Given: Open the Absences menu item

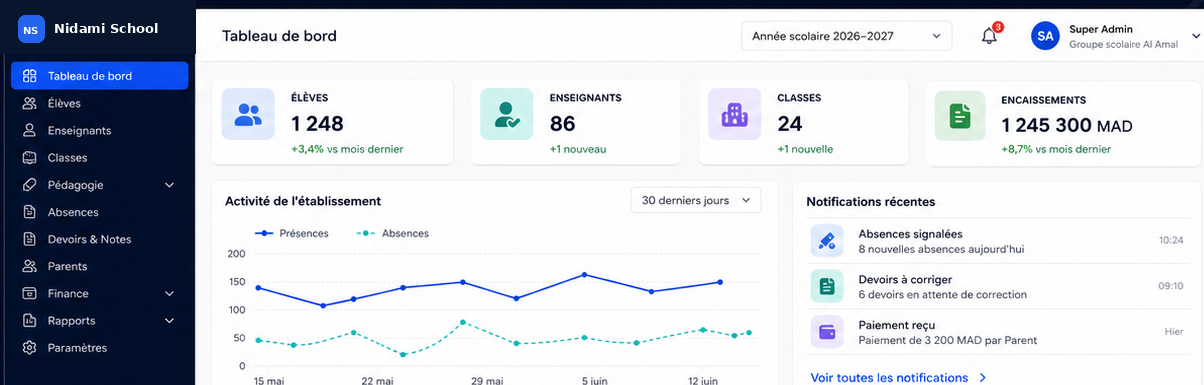Looking at the screenshot, I should coord(99,212).
